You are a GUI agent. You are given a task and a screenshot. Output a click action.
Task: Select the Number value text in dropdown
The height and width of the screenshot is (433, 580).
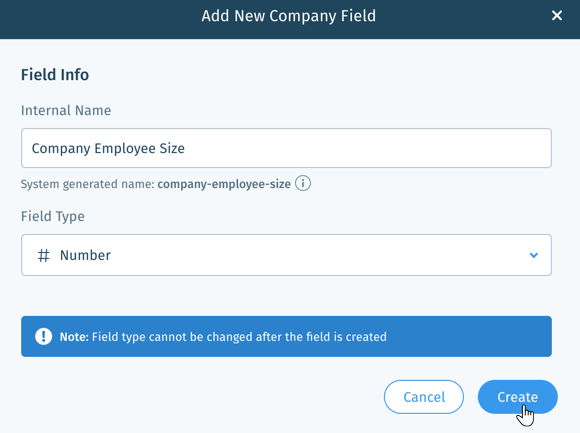point(85,255)
